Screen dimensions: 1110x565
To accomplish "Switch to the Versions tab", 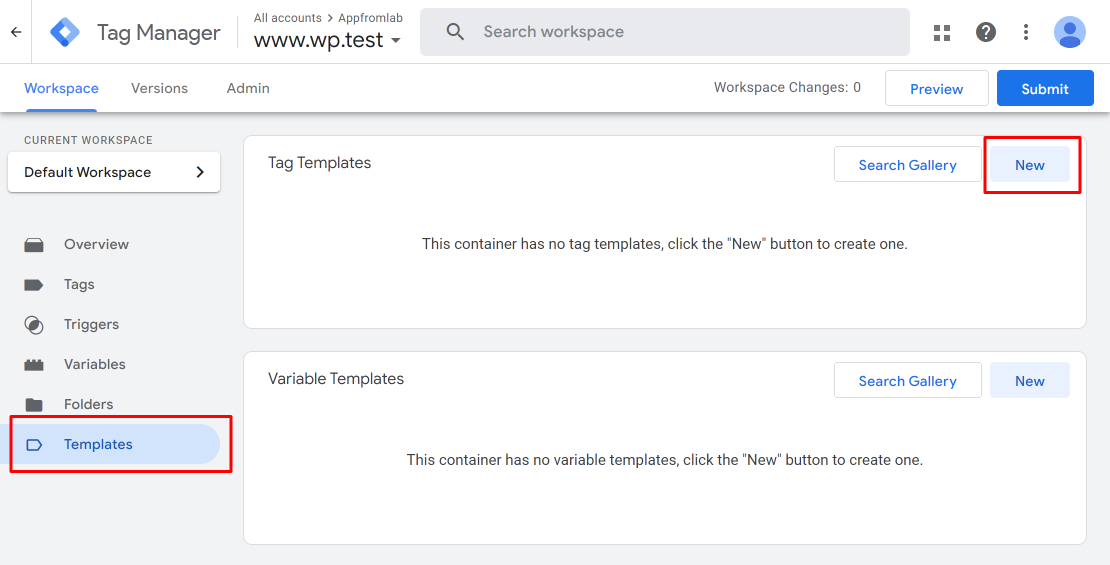I will 159,89.
